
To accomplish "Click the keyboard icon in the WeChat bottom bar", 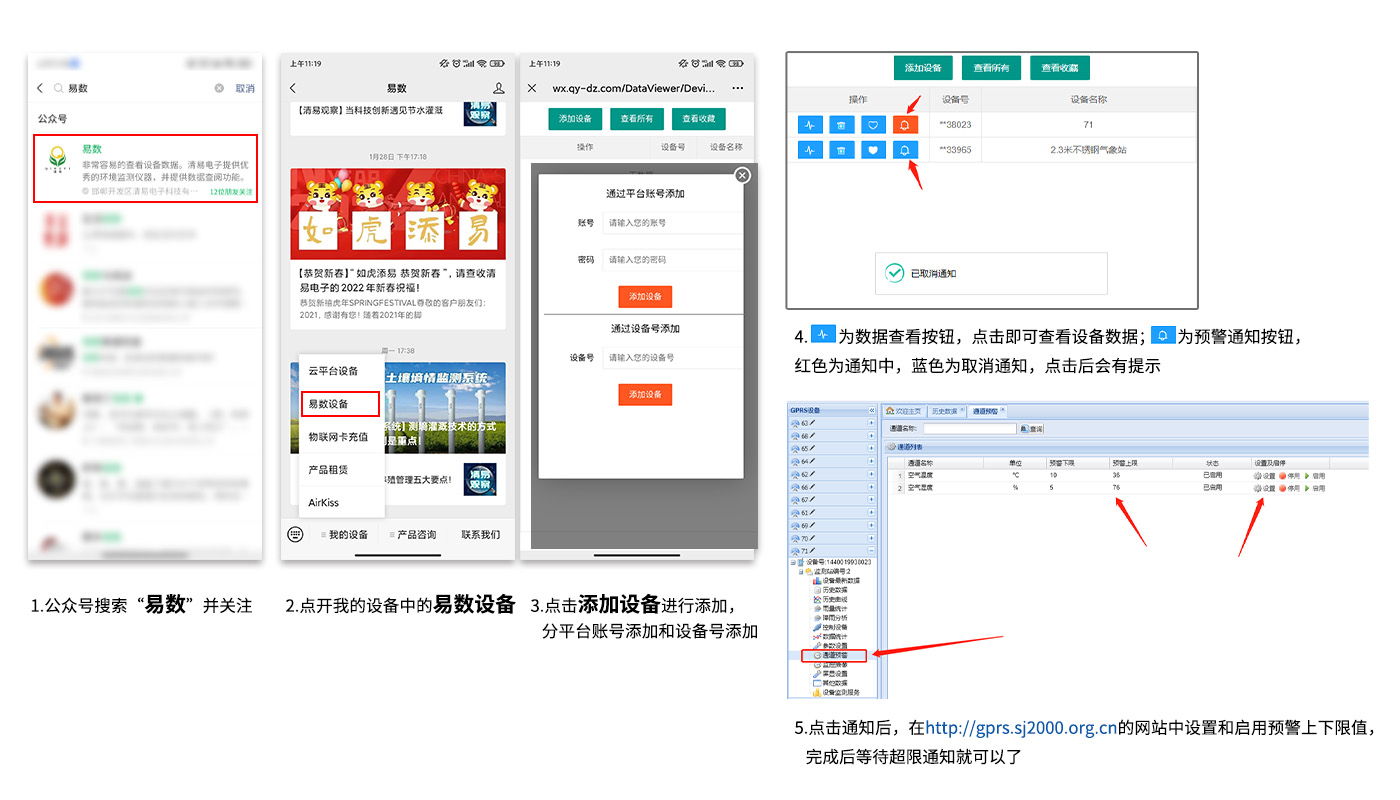I will (x=295, y=534).
